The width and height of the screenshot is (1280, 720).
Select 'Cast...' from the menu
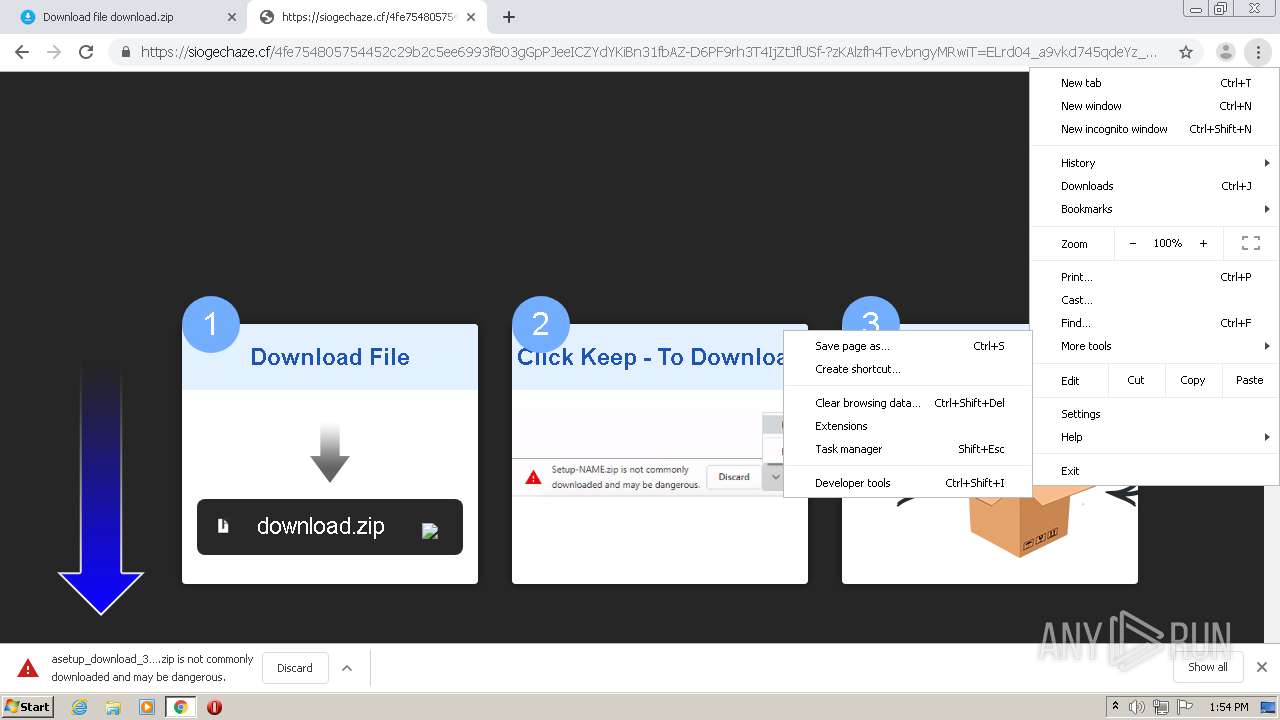click(x=1154, y=300)
